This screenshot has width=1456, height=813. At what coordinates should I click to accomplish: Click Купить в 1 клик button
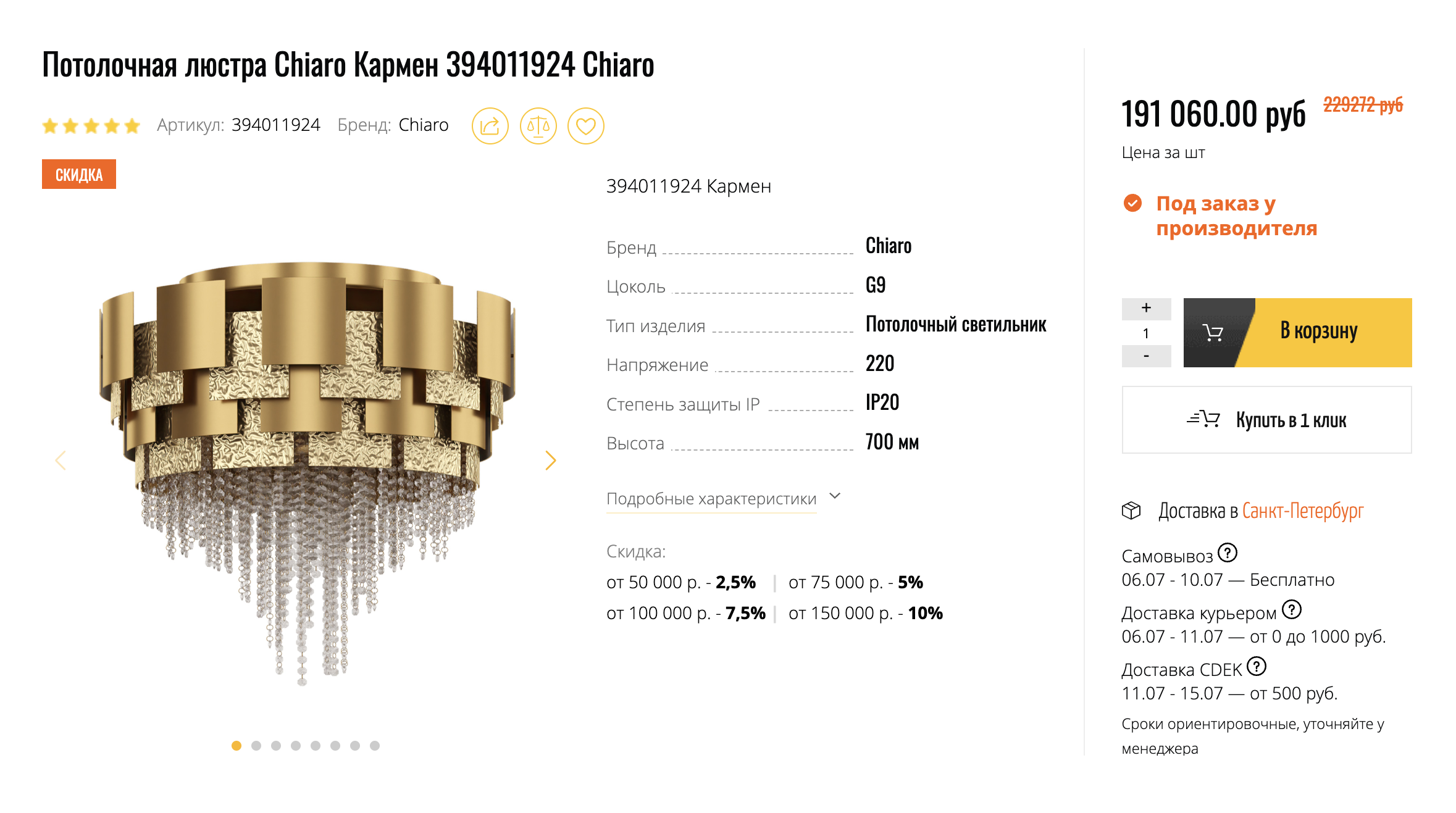[x=1266, y=420]
